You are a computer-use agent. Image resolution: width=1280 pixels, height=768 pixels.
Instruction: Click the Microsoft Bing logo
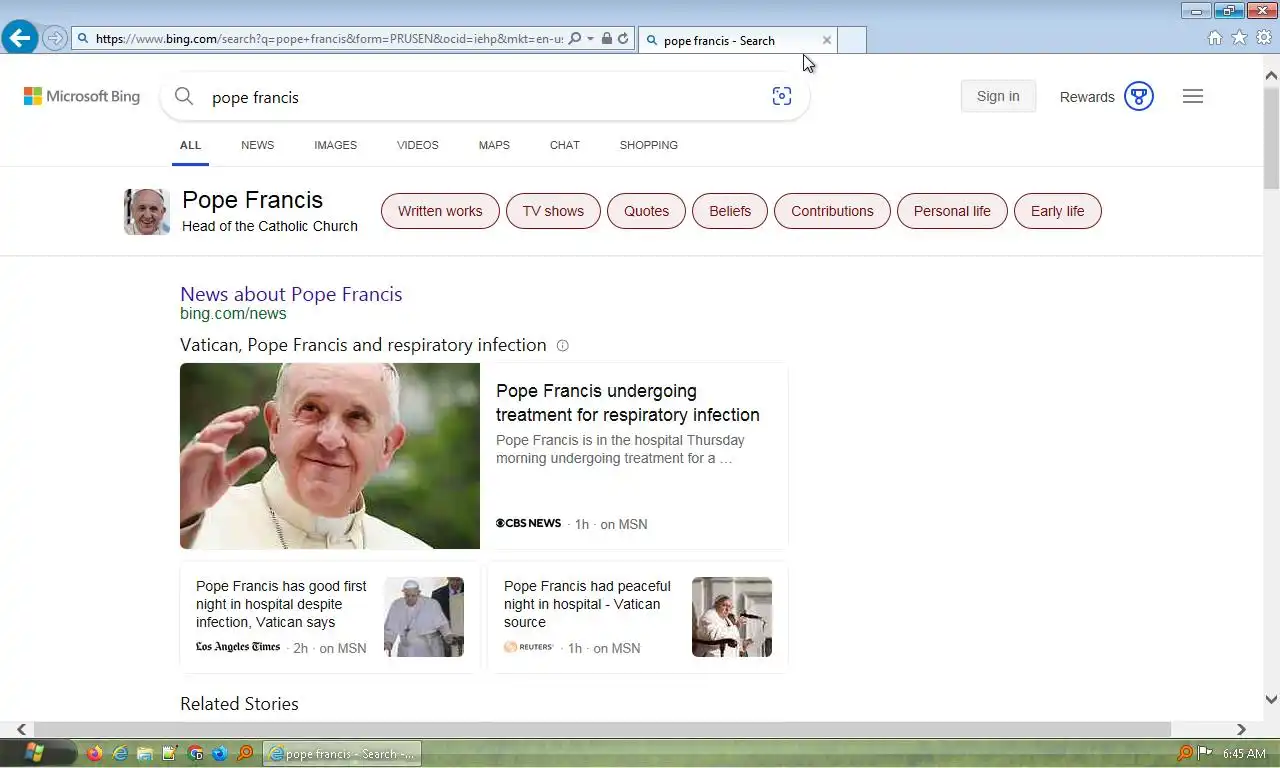point(82,96)
